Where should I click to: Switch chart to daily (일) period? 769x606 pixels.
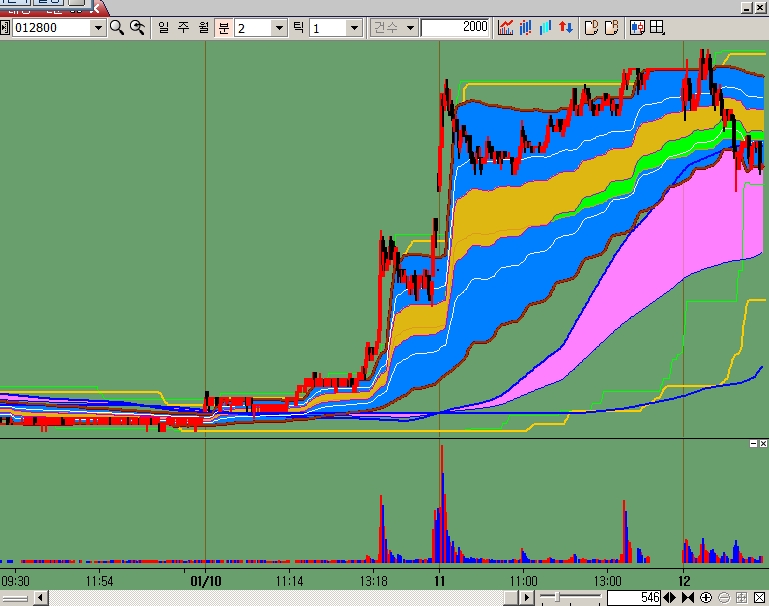coord(163,28)
